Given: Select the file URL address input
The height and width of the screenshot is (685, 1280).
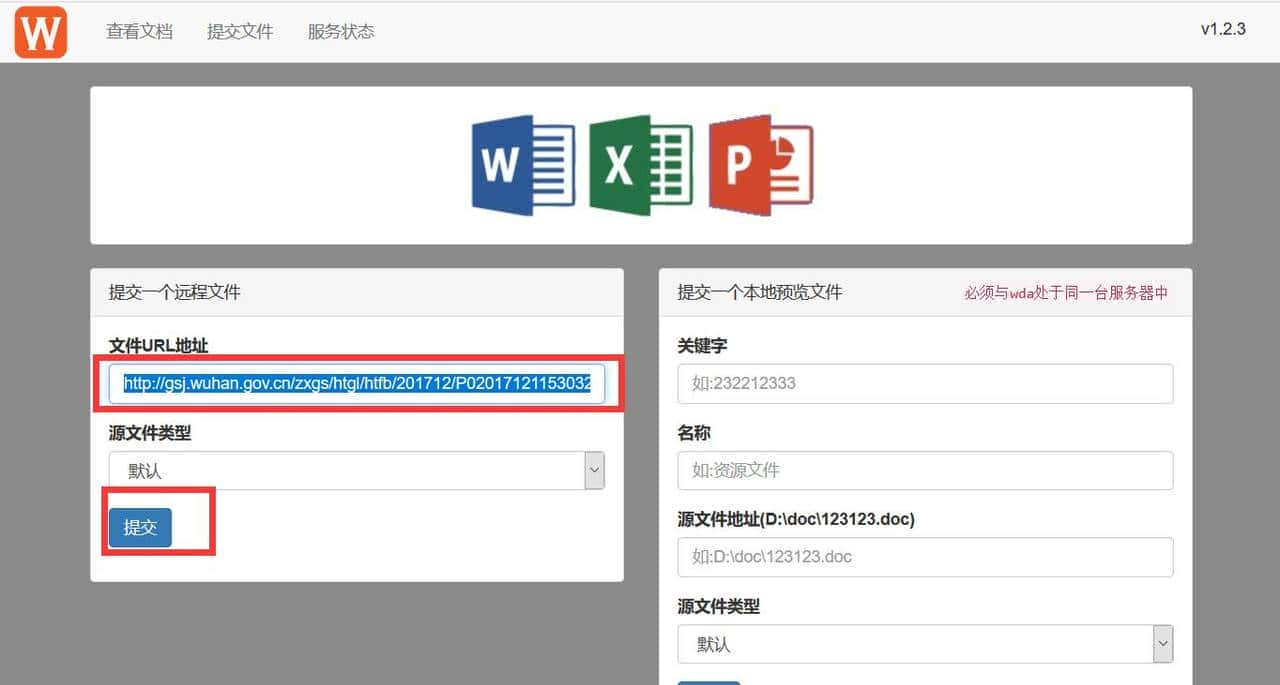Looking at the screenshot, I should click(x=355, y=384).
